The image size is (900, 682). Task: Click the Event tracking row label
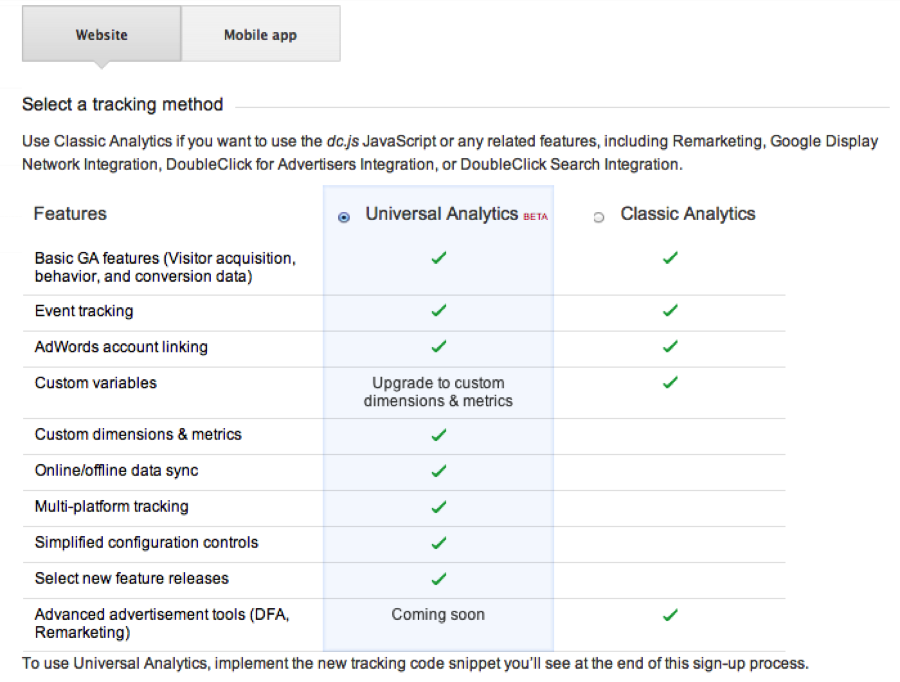pyautogui.click(x=84, y=311)
